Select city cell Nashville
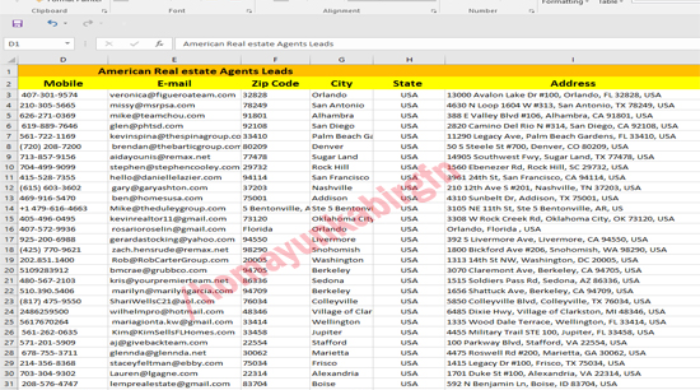This screenshot has width=700, height=390. (x=342, y=188)
